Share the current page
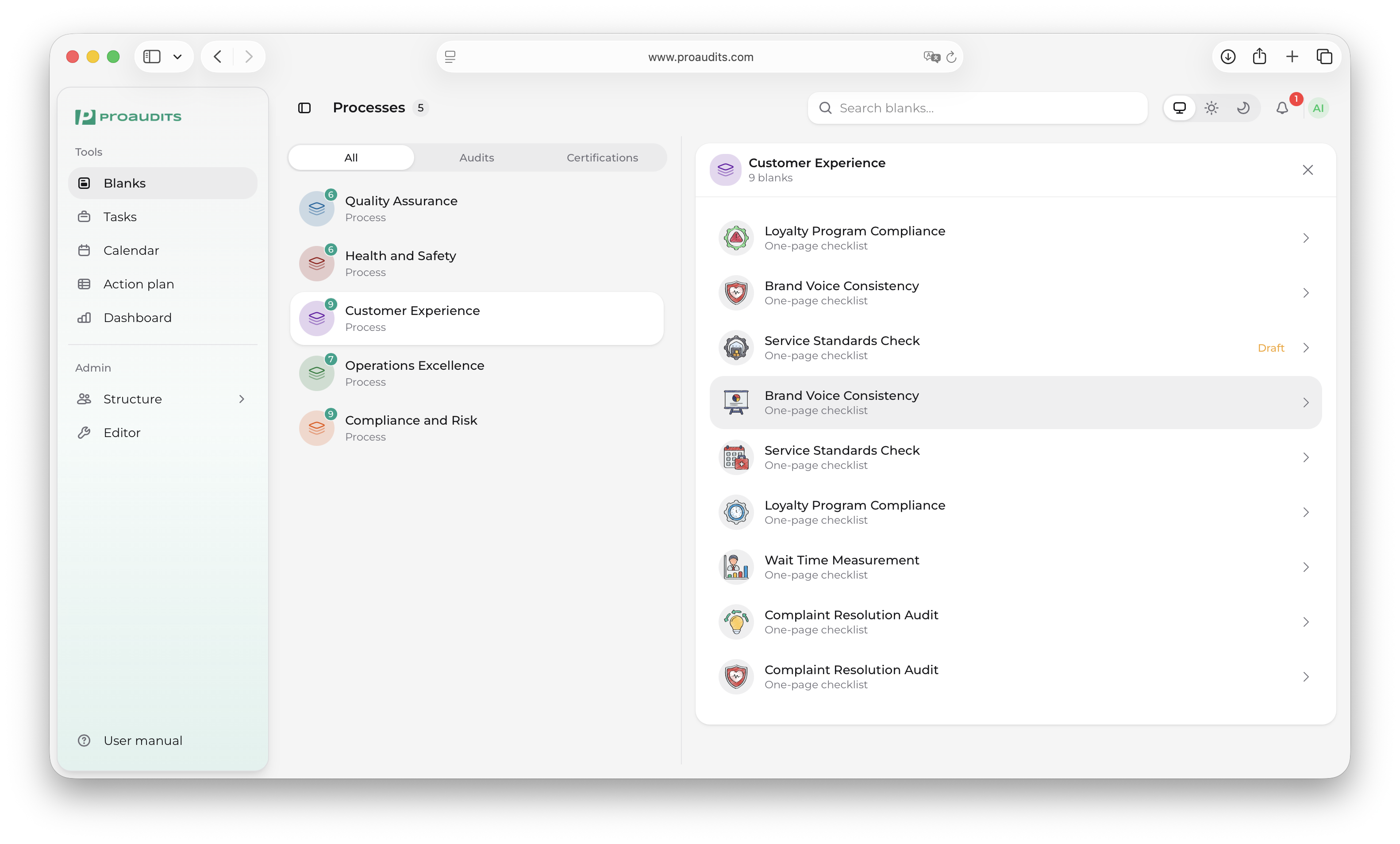This screenshot has height=844, width=1400. tap(1260, 56)
